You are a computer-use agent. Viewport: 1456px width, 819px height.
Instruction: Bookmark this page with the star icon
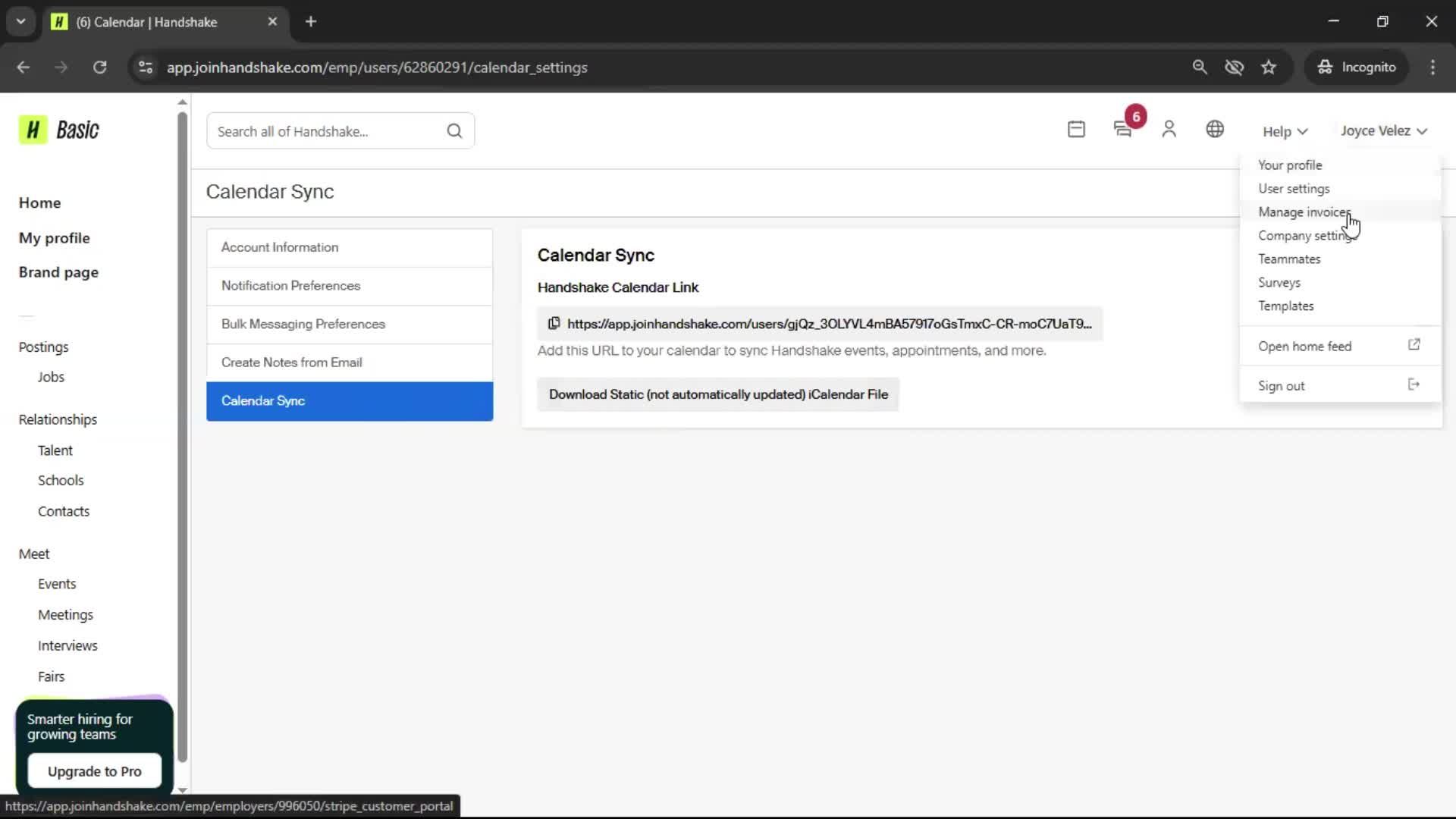[x=1269, y=67]
